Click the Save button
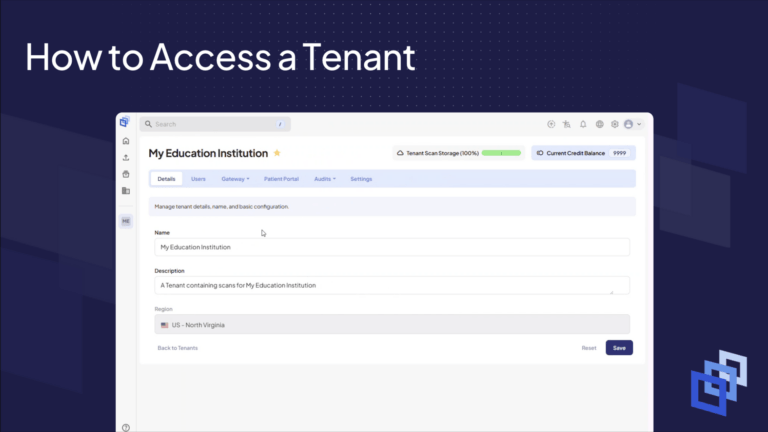The width and height of the screenshot is (768, 432). (619, 348)
